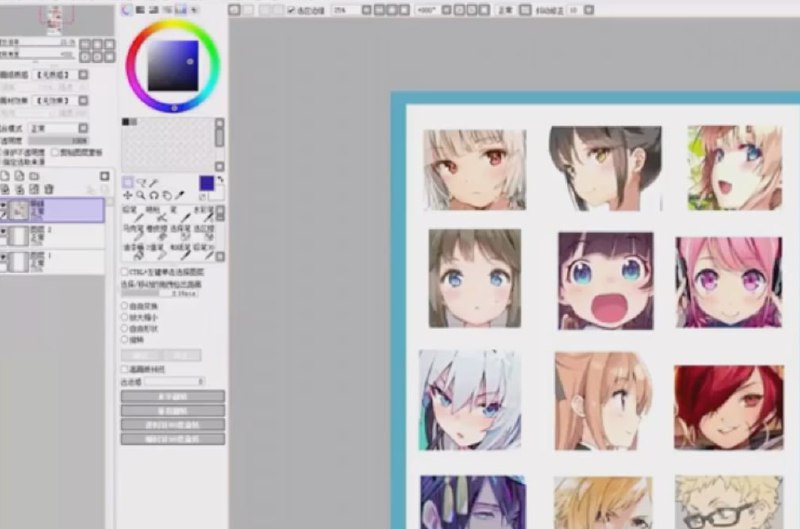Swap foreground and background colors arrow
800x529 pixels.
coord(220,180)
